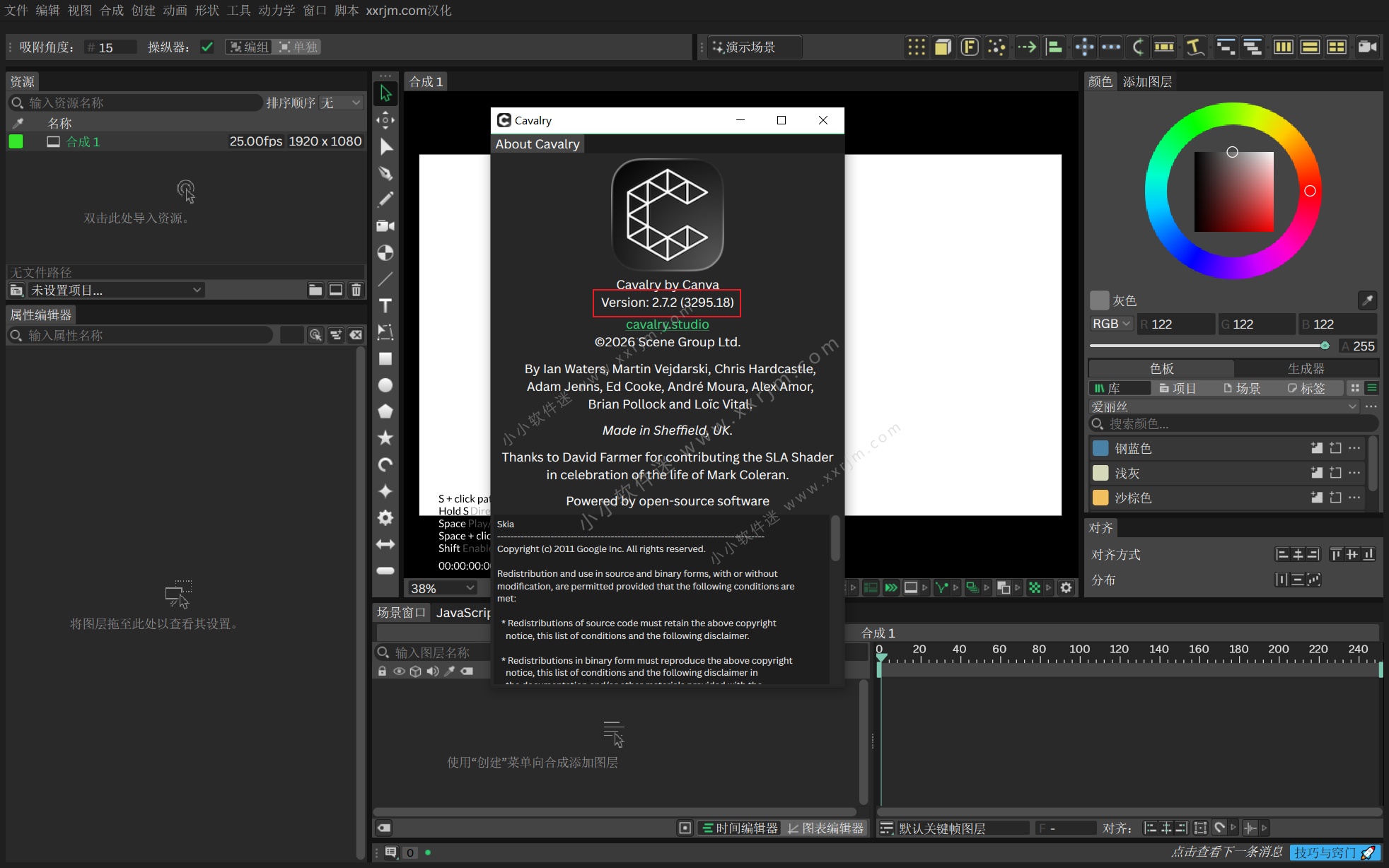Select the 标签 palette filter
Viewport: 1389px width, 868px height.
(1306, 388)
